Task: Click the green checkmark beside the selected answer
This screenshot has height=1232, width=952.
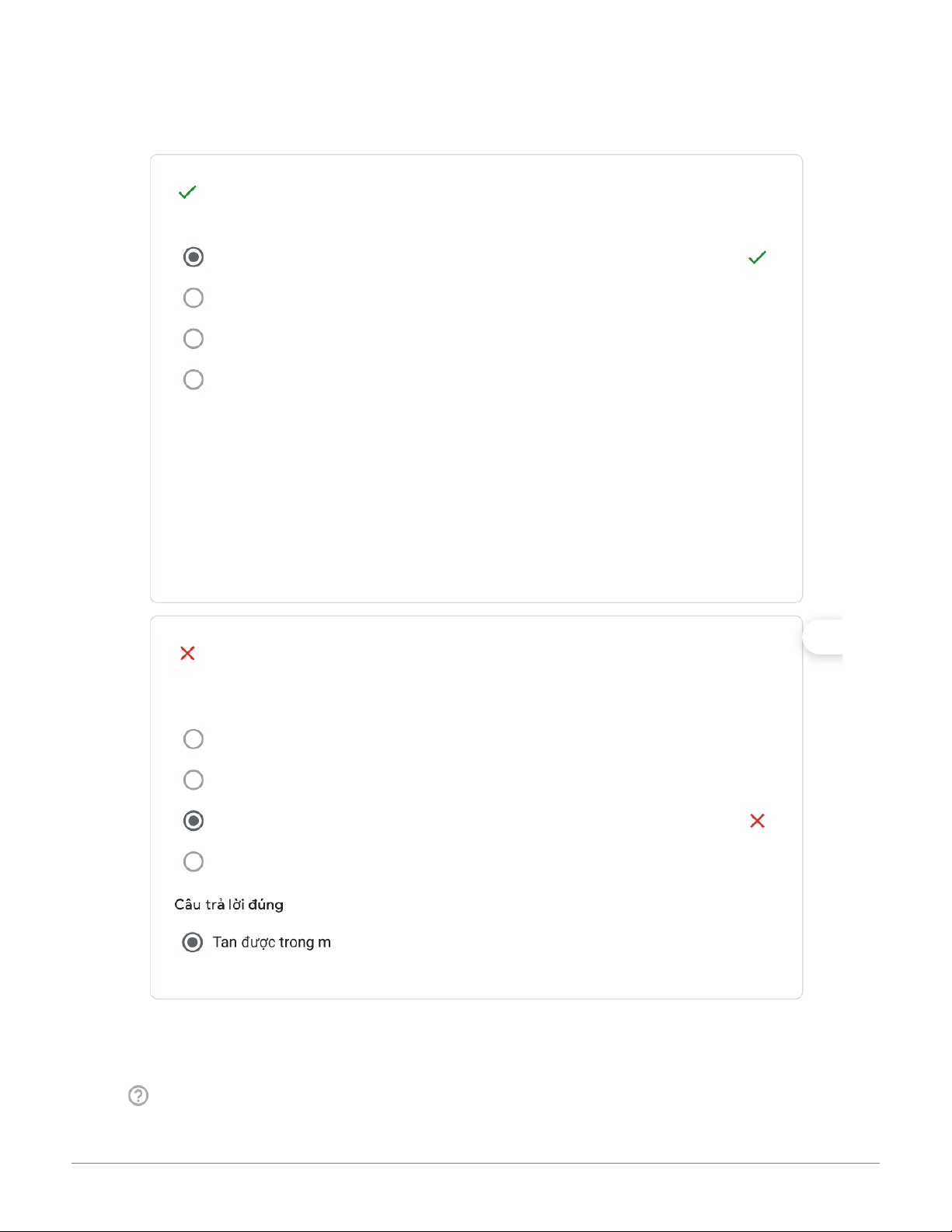Action: point(757,257)
